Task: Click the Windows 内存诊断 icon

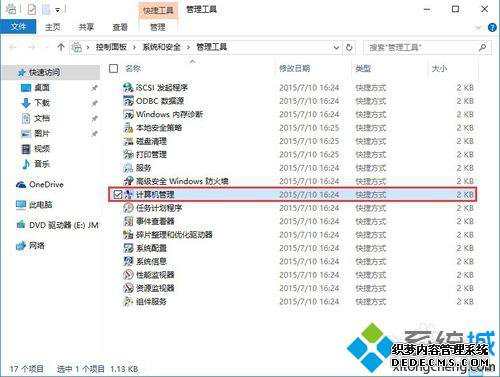Action: (x=128, y=114)
